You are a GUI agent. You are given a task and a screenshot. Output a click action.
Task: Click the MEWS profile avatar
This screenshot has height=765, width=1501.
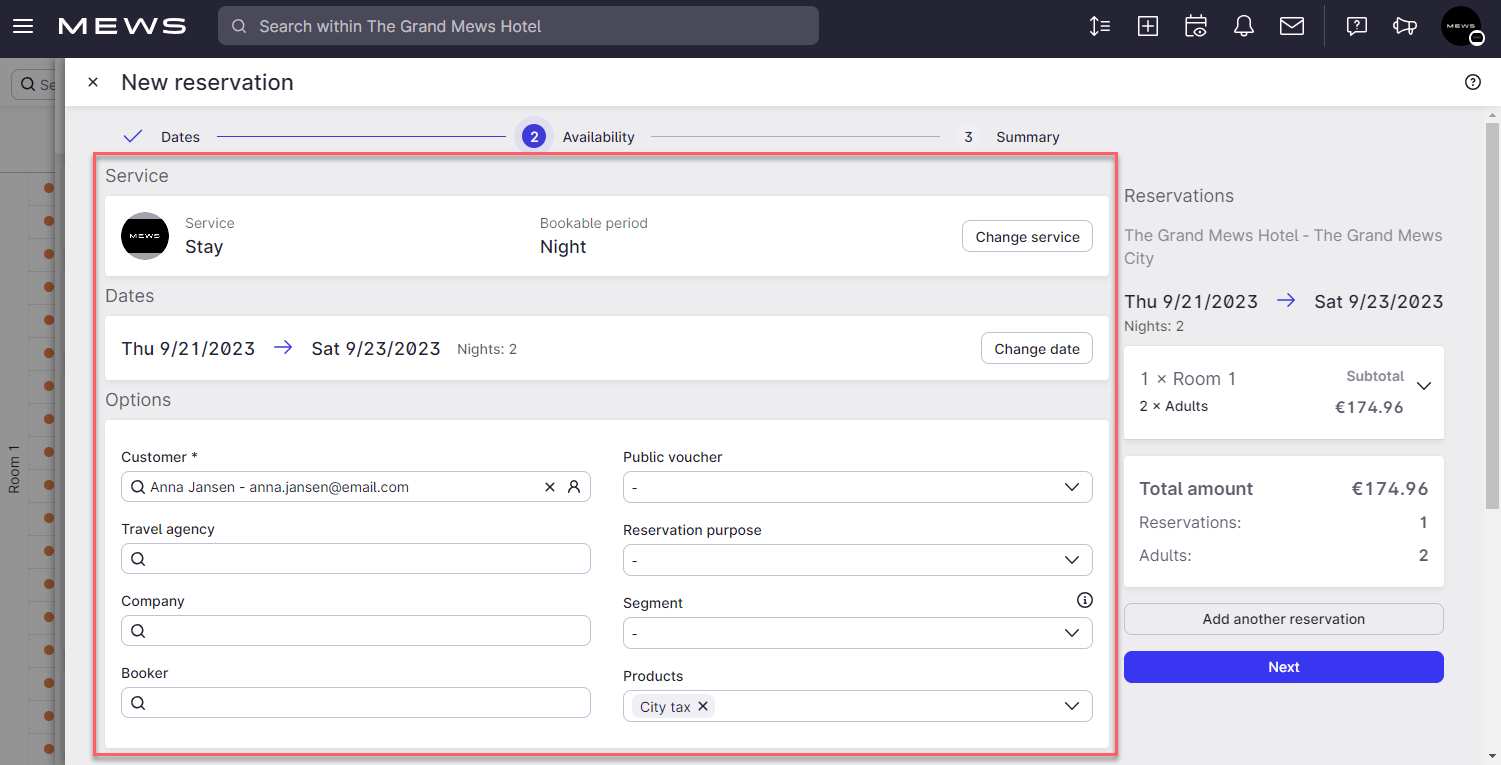[x=1461, y=26]
